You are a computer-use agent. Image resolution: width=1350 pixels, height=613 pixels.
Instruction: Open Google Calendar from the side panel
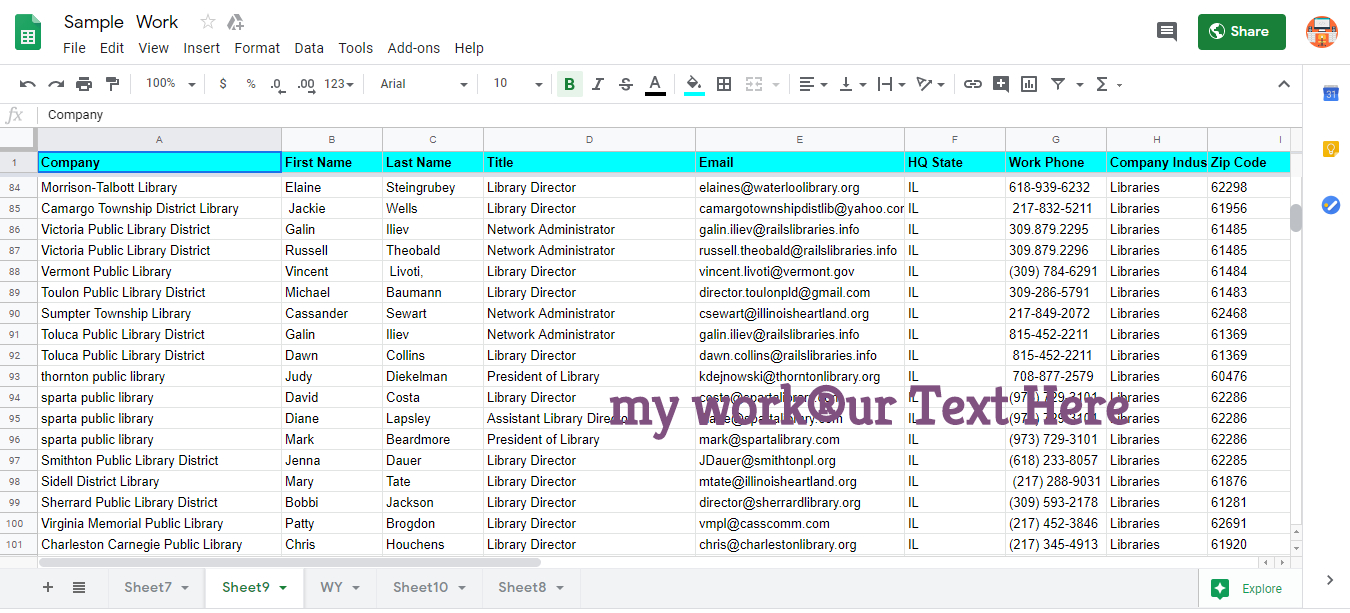tap(1330, 94)
